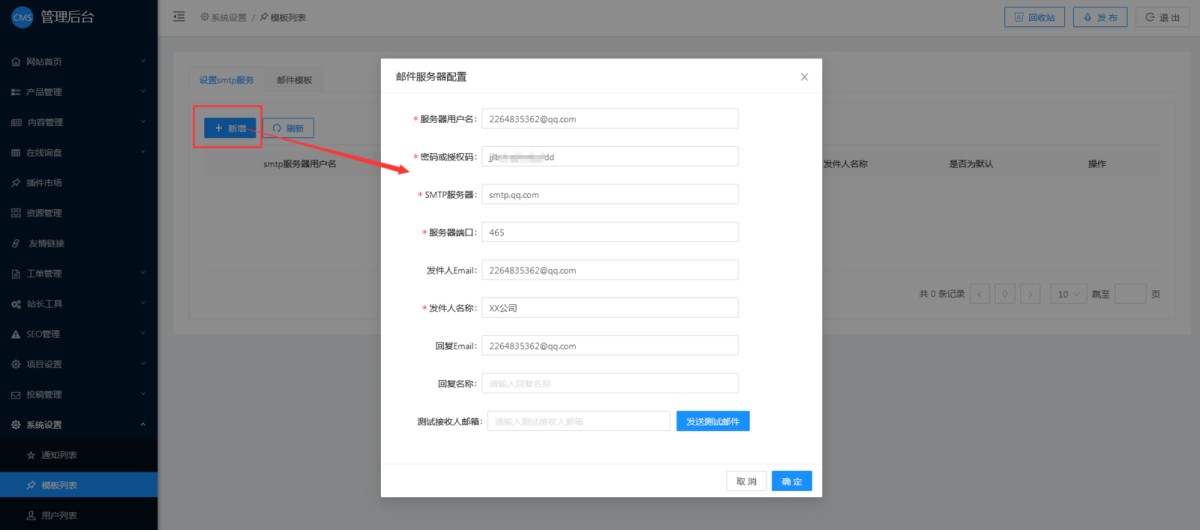
Task: Click the CMS logo badge
Action: [22, 17]
